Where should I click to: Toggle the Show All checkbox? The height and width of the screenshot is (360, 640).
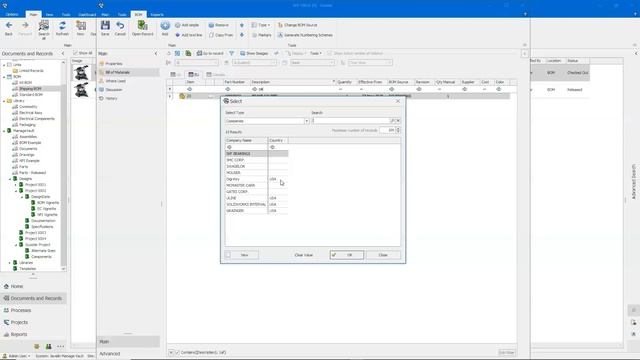pyautogui.click(x=75, y=53)
